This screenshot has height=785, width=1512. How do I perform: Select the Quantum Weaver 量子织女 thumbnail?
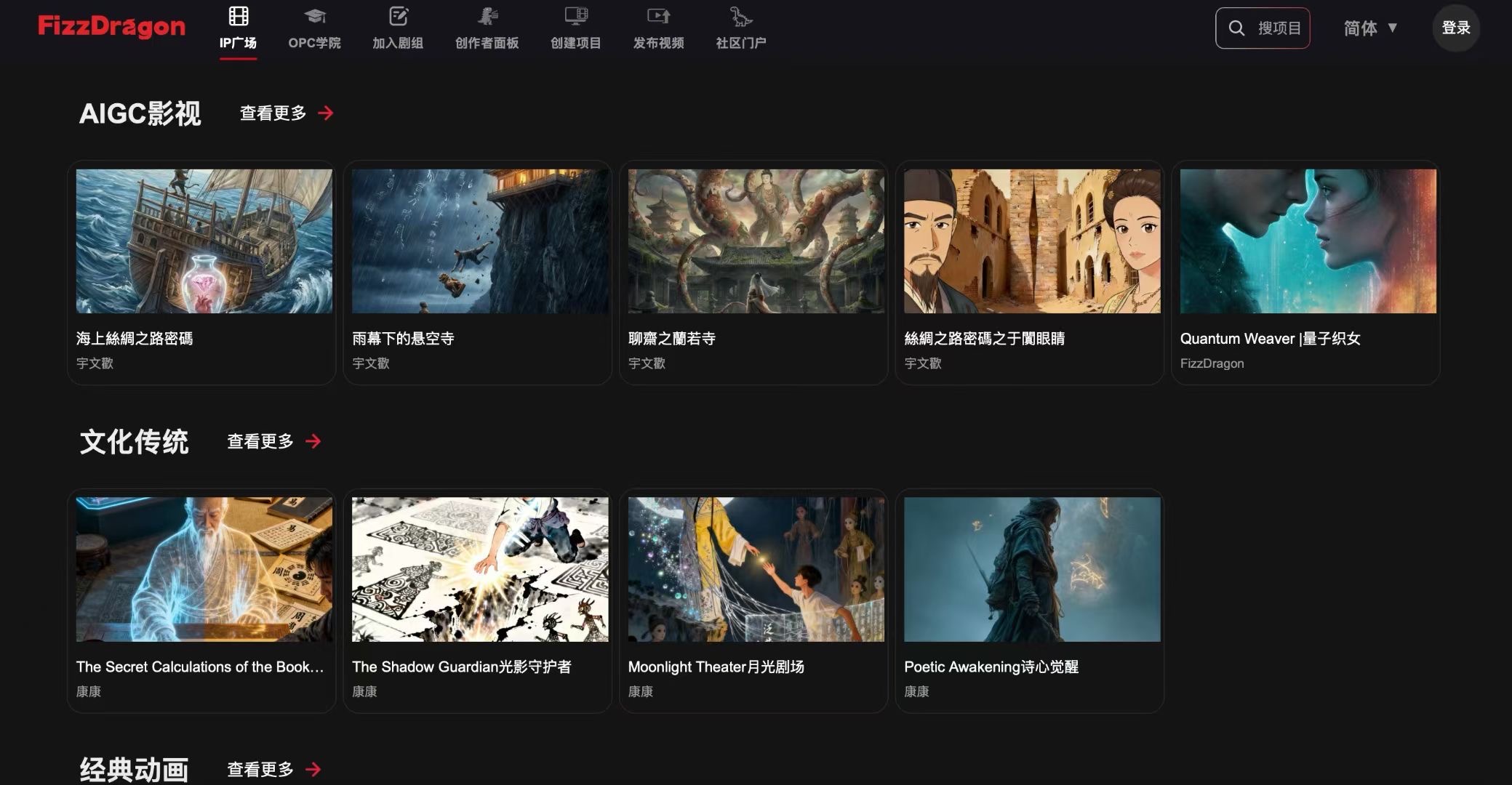pos(1308,241)
